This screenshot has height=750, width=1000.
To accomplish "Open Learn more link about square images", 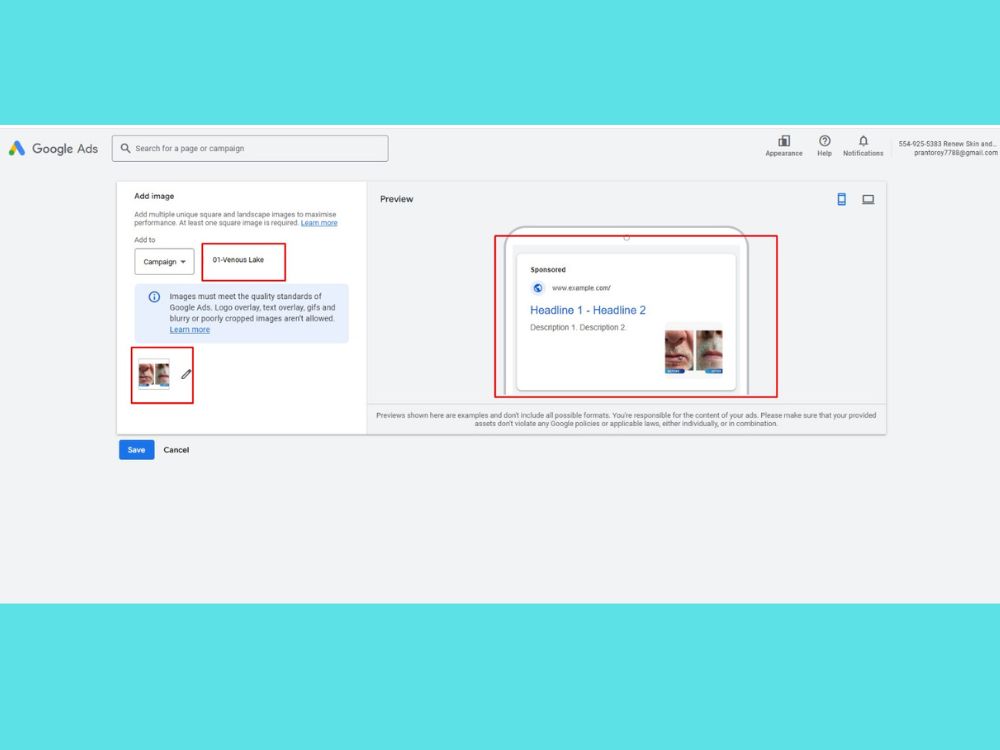I will 319,223.
